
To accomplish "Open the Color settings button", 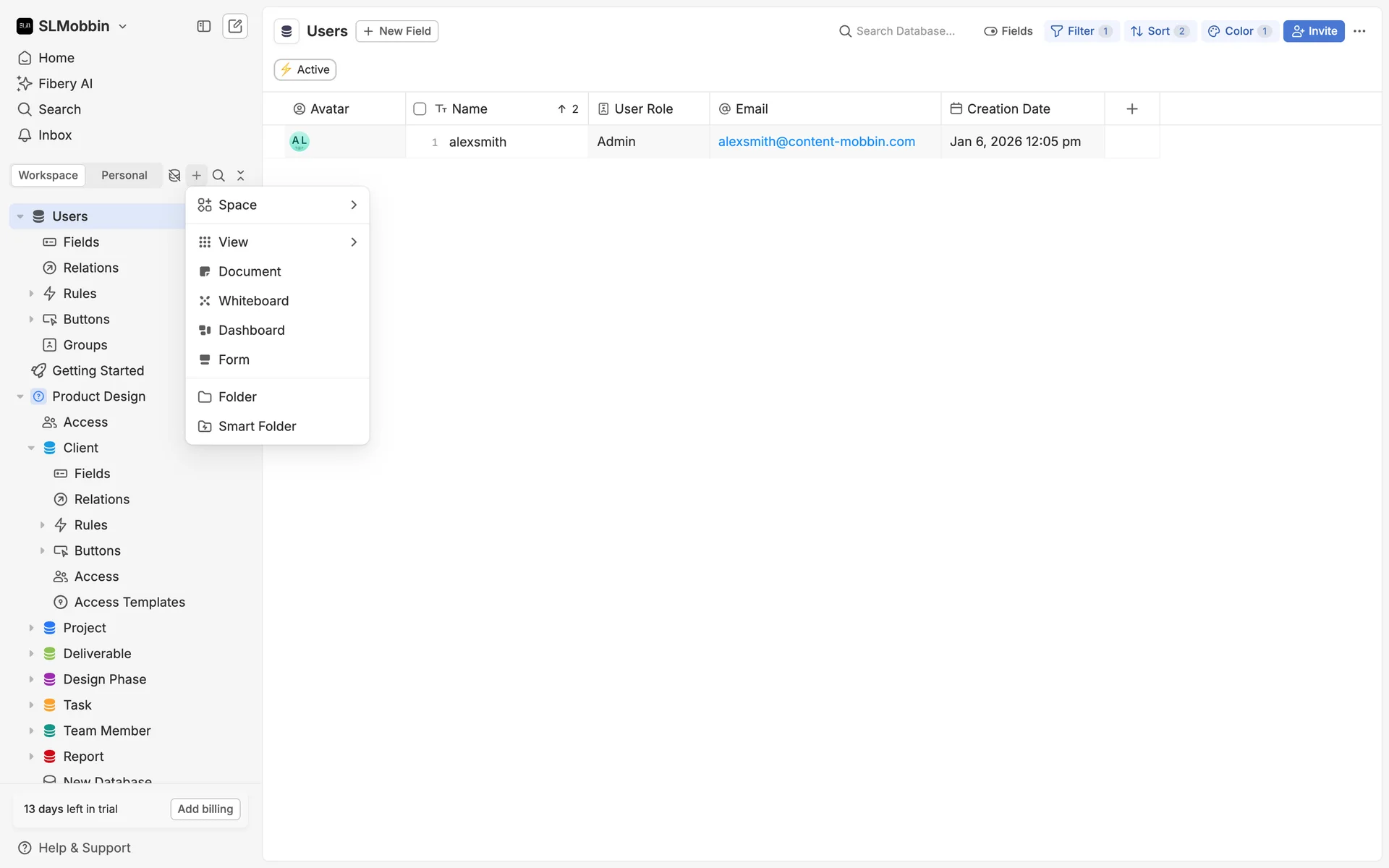I will click(1239, 31).
